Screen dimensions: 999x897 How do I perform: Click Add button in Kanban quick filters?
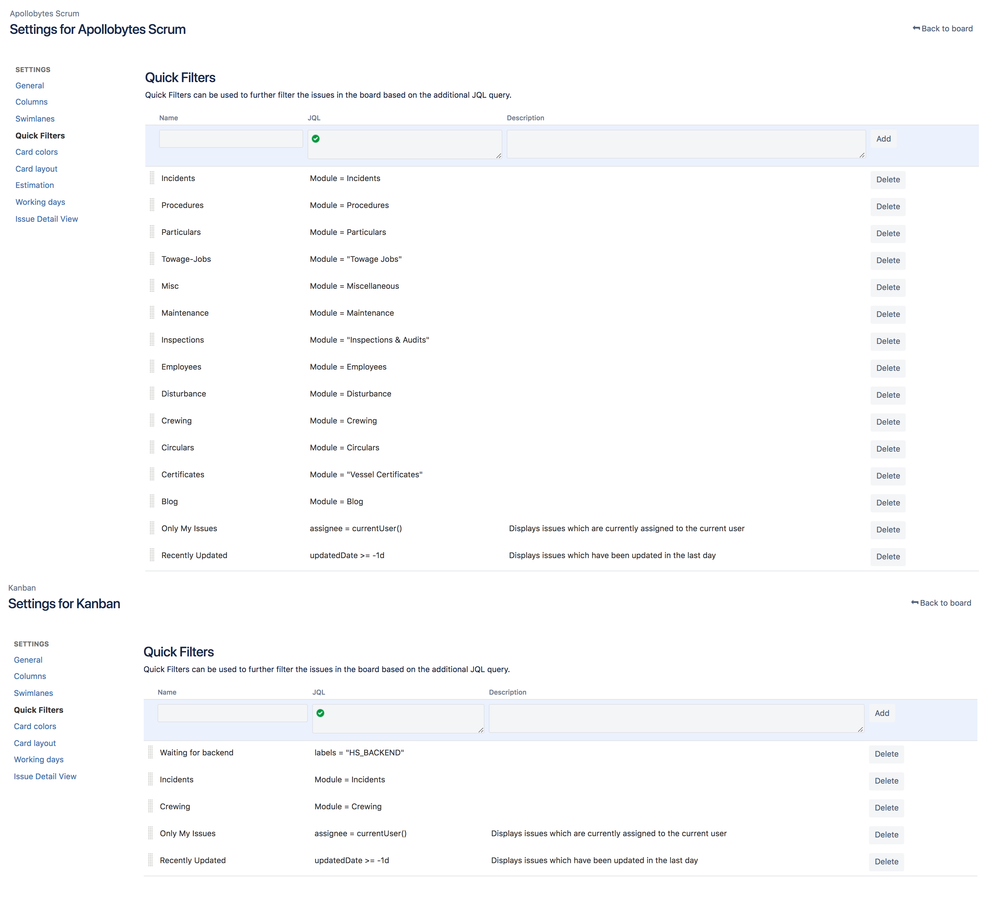882,713
